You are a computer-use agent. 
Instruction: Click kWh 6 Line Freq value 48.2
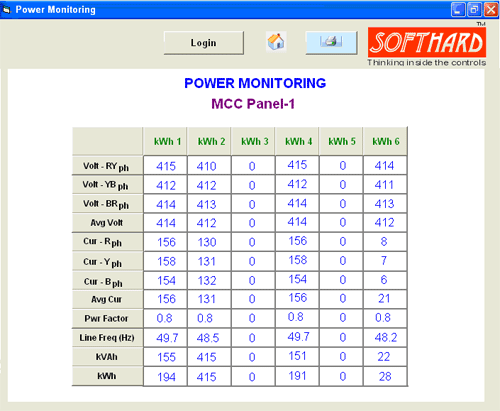[385, 338]
